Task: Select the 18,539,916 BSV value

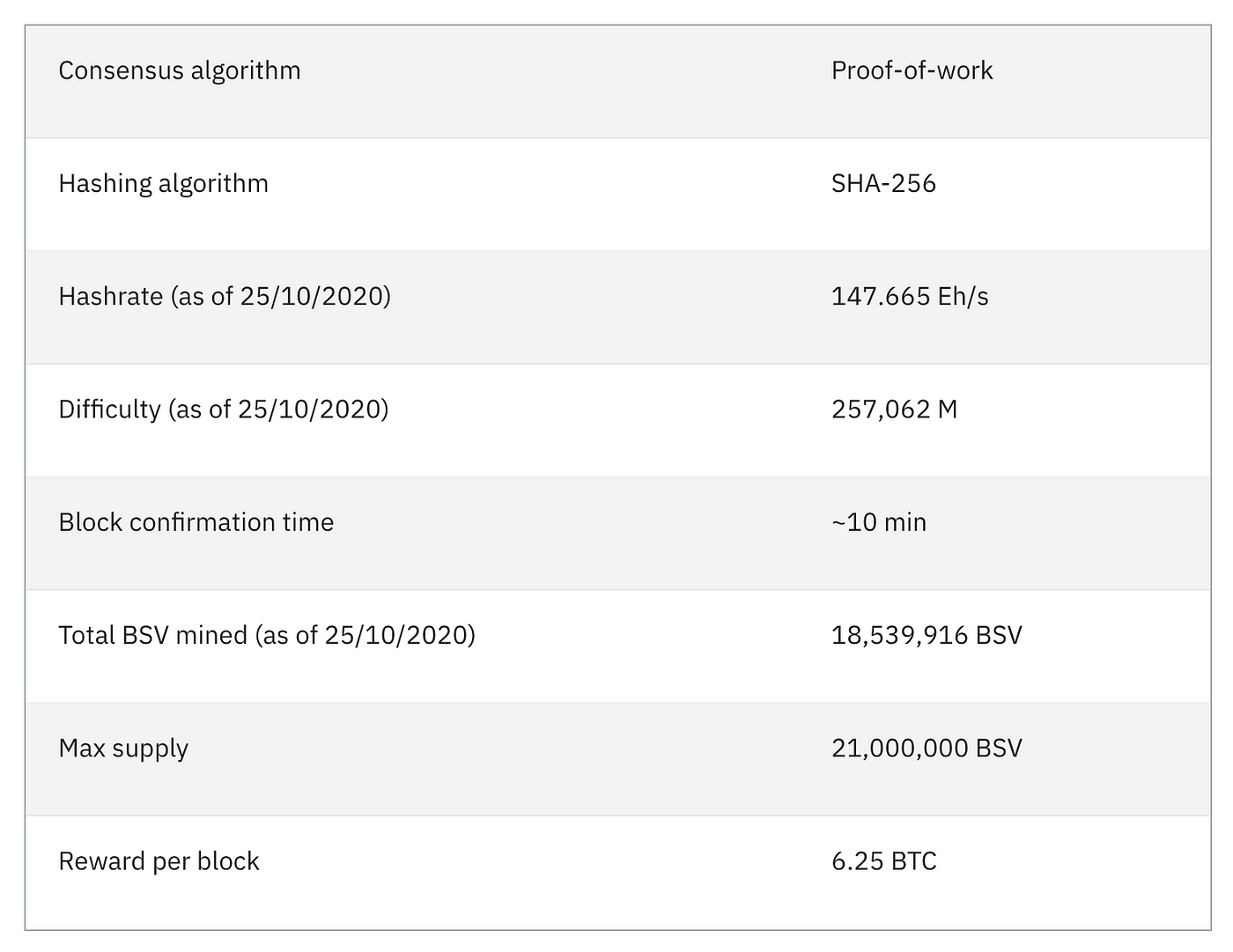Action: pos(927,635)
